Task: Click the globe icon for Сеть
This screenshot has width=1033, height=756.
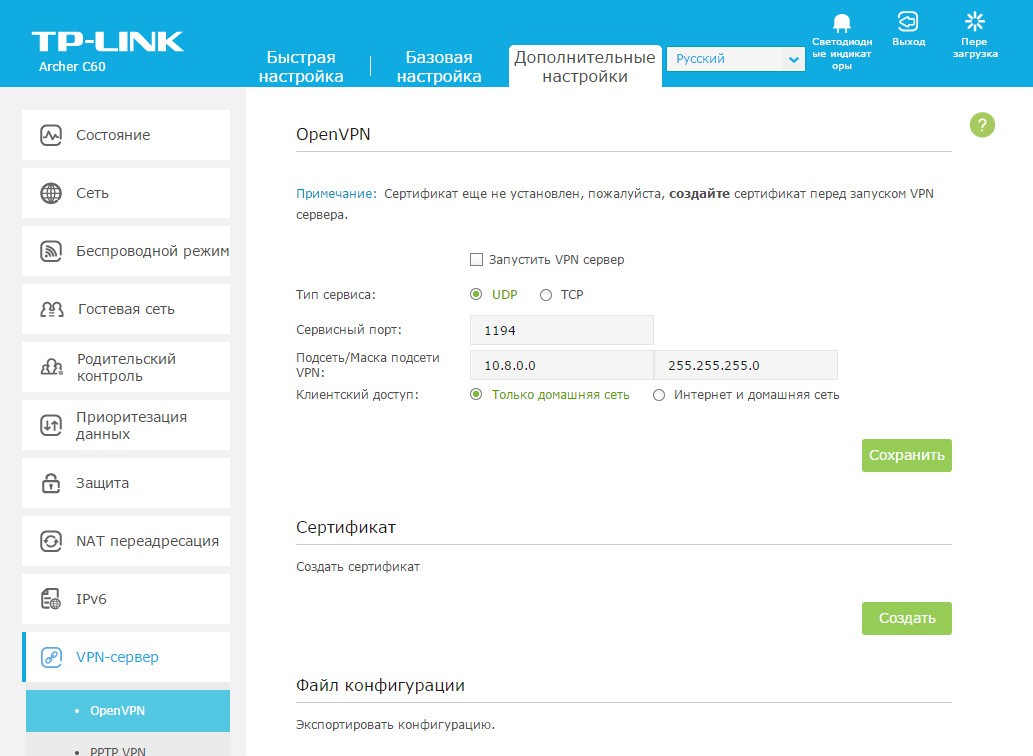Action: [51, 193]
